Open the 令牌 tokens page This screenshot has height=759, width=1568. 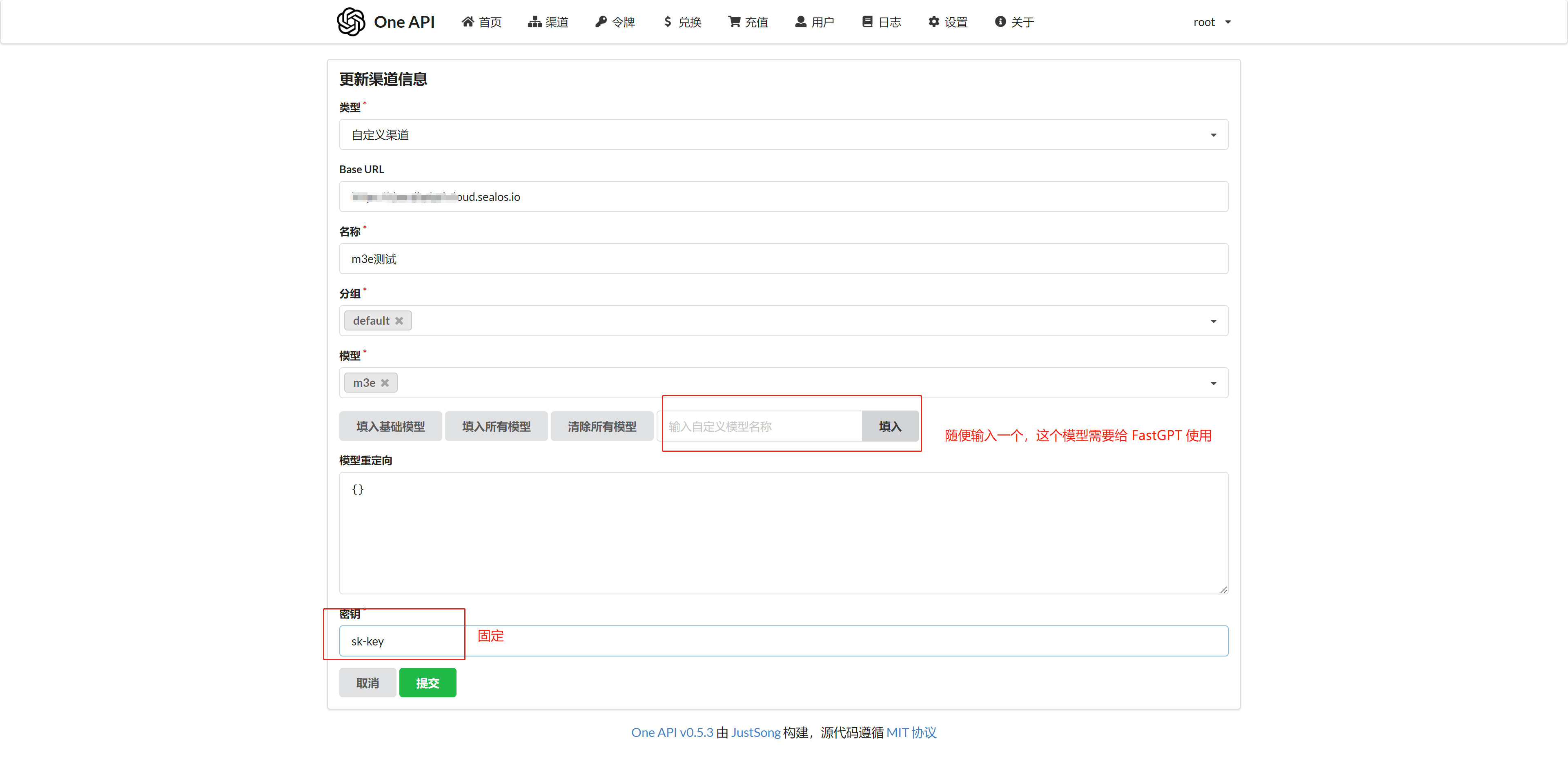pyautogui.click(x=615, y=22)
